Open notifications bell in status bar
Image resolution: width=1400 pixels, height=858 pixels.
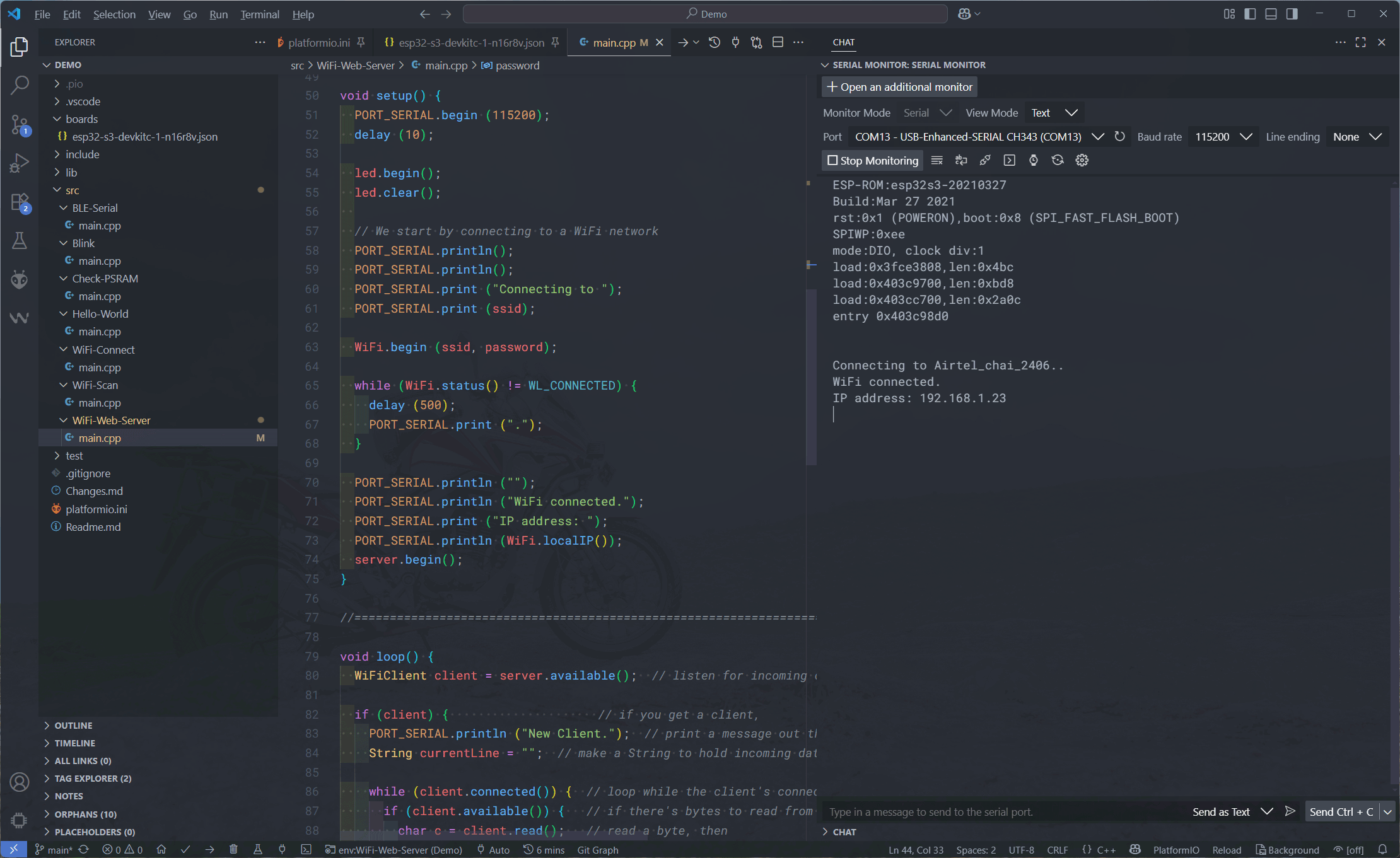[x=1382, y=850]
